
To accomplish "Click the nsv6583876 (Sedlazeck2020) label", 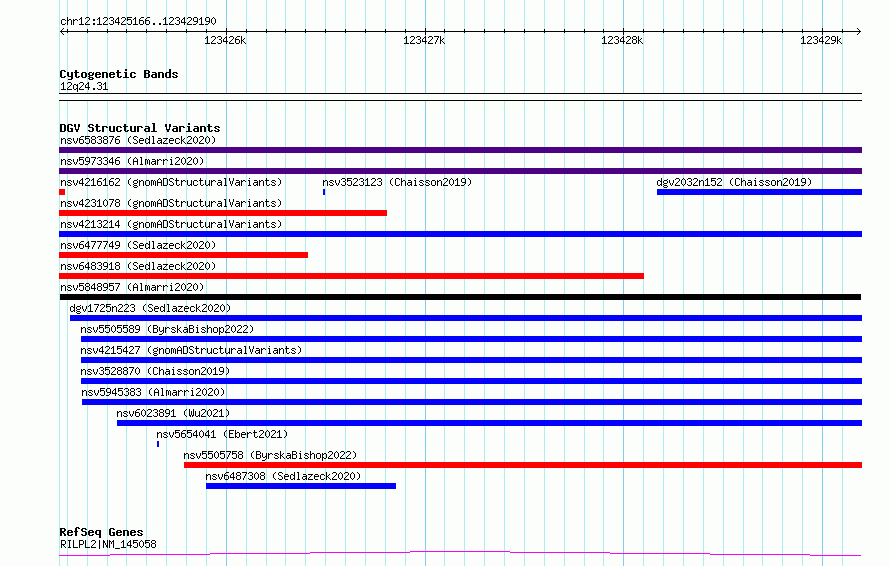I will point(138,140).
